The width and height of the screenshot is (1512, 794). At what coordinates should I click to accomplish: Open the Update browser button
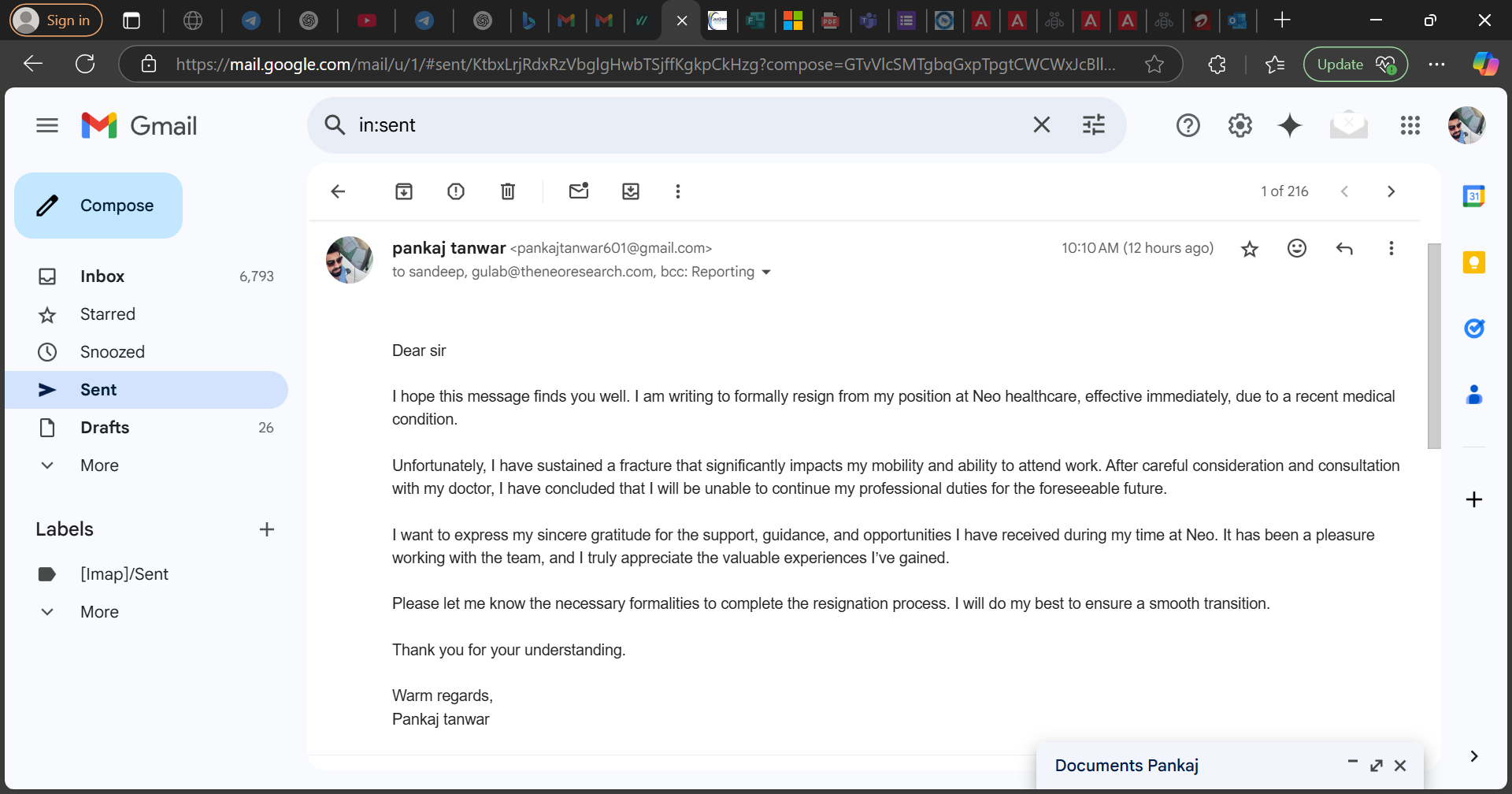1354,65
